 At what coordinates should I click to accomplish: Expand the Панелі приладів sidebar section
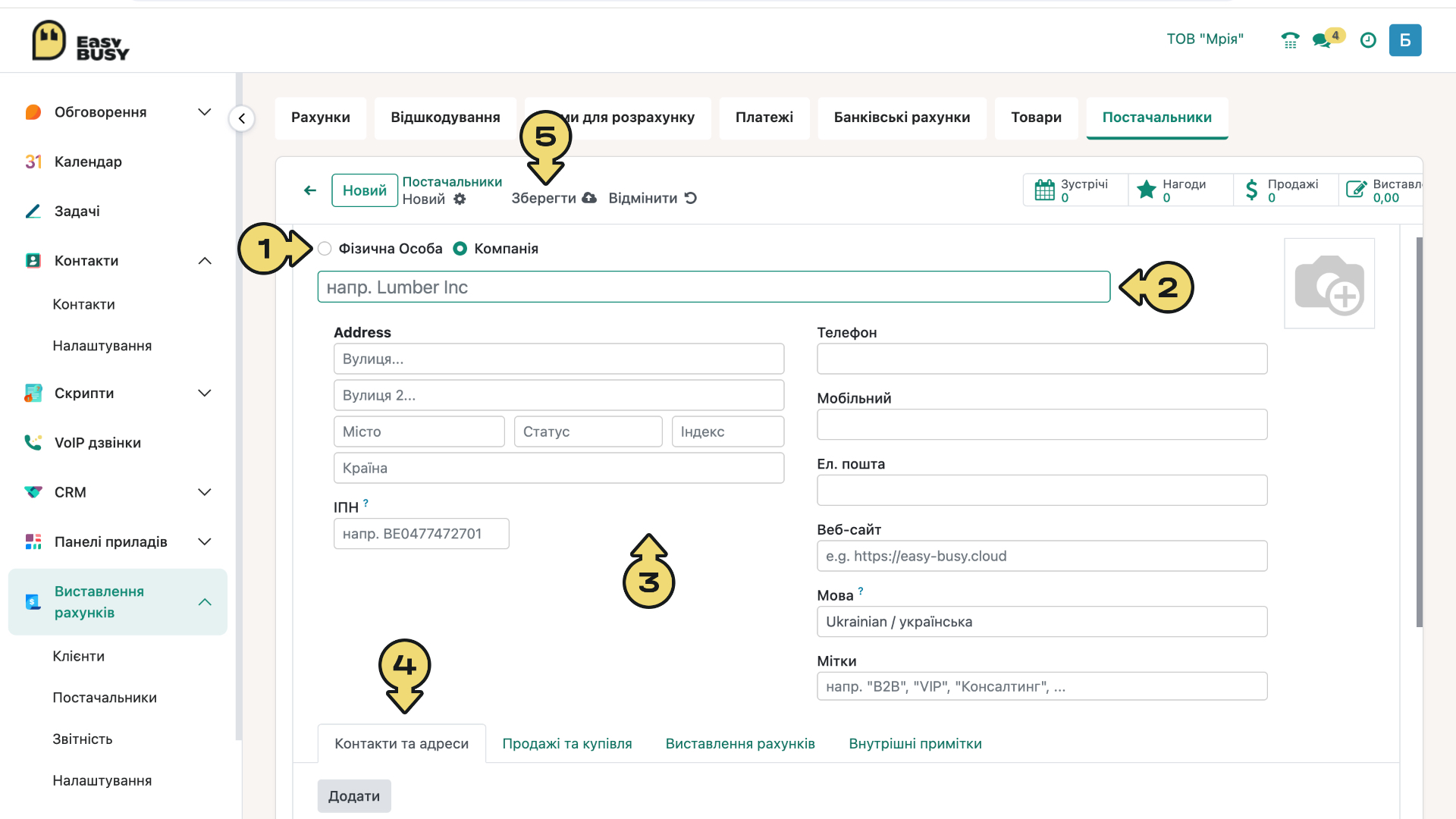[204, 541]
